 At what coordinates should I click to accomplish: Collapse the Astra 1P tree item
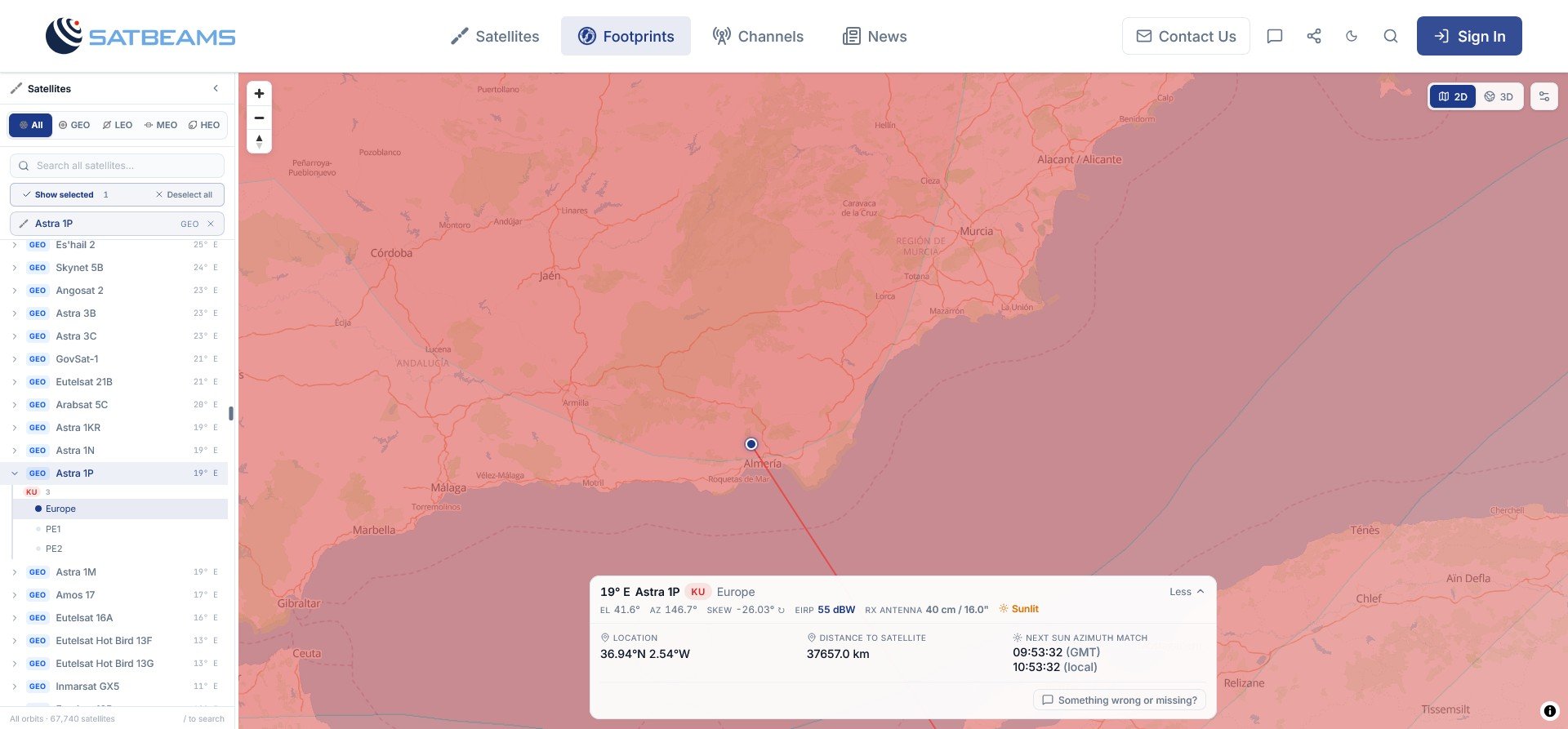tap(15, 473)
